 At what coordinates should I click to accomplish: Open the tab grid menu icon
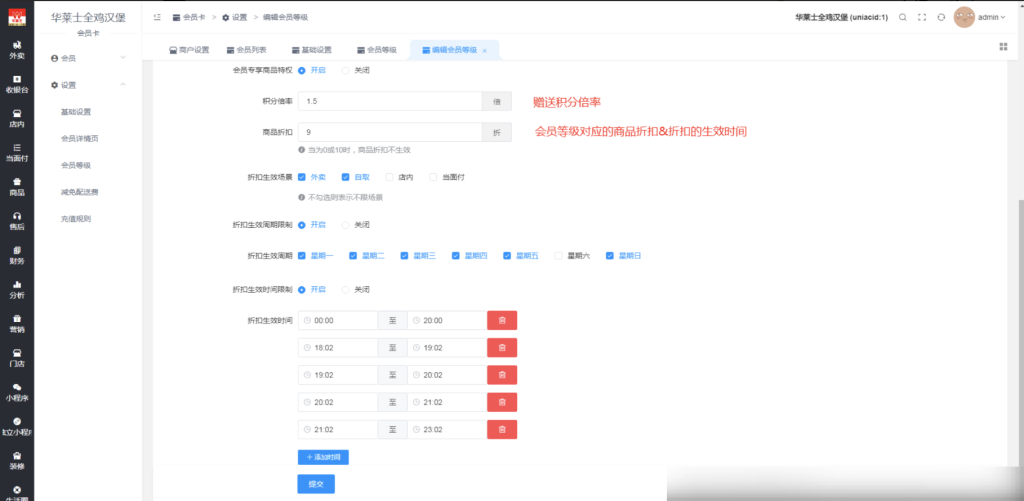tap(1003, 46)
